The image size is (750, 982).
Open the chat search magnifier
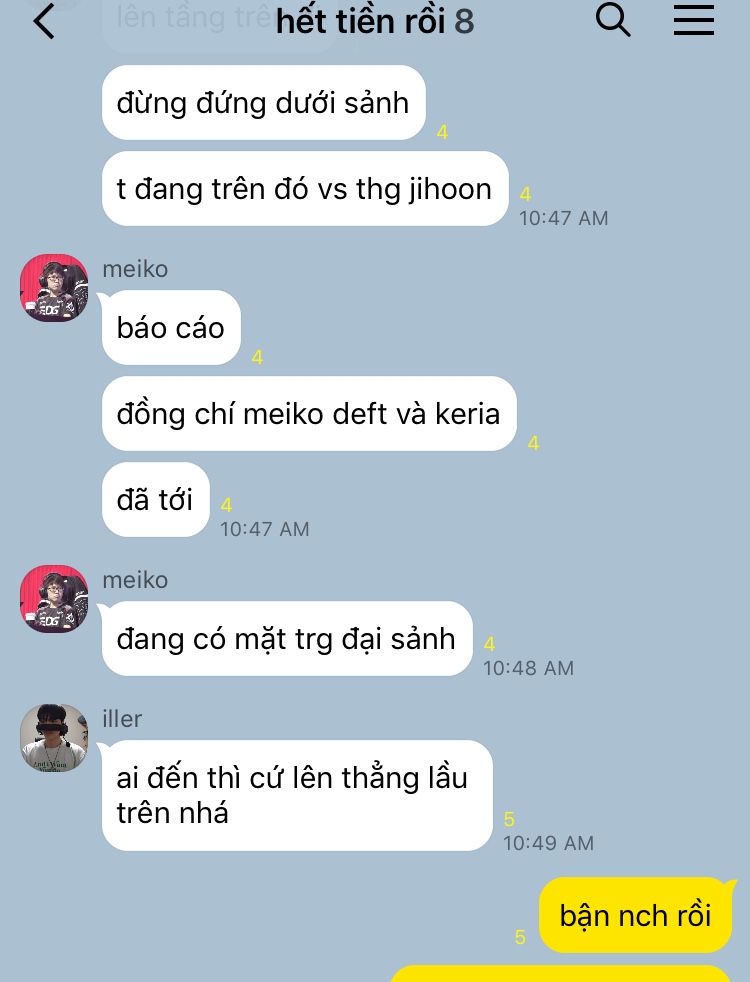[x=613, y=20]
